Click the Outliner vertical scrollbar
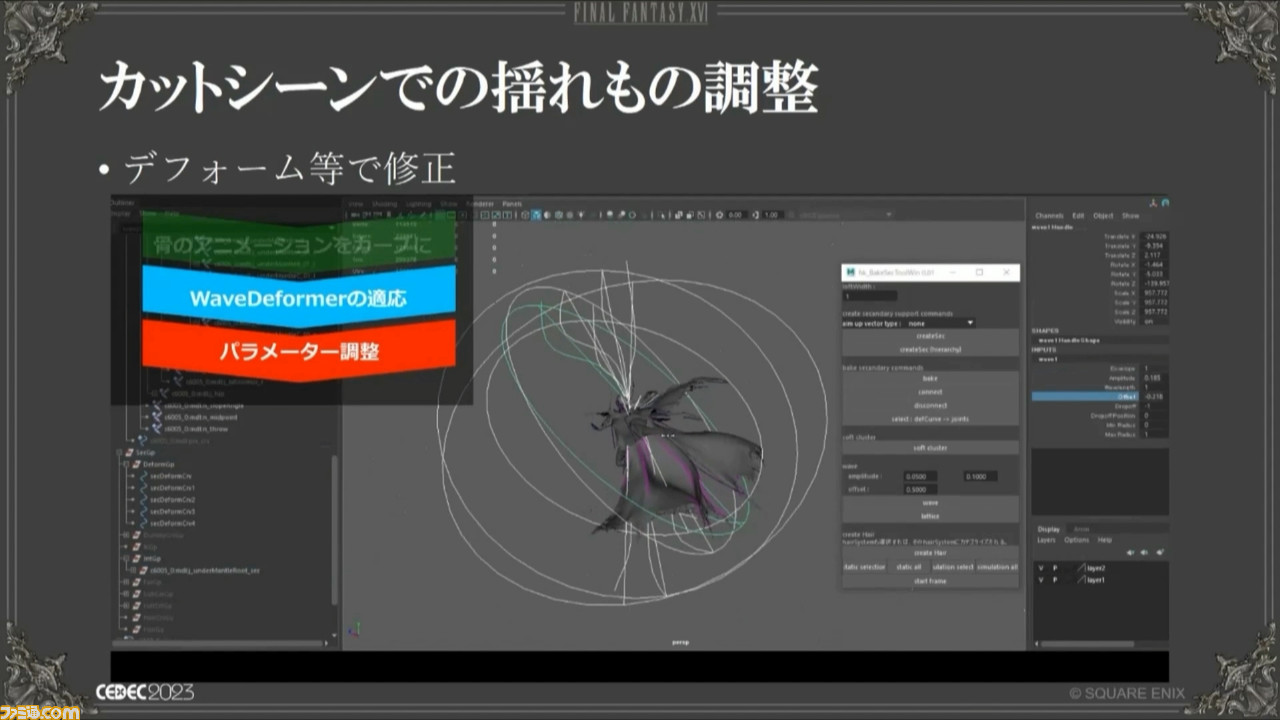The height and width of the screenshot is (720, 1280). tap(334, 530)
